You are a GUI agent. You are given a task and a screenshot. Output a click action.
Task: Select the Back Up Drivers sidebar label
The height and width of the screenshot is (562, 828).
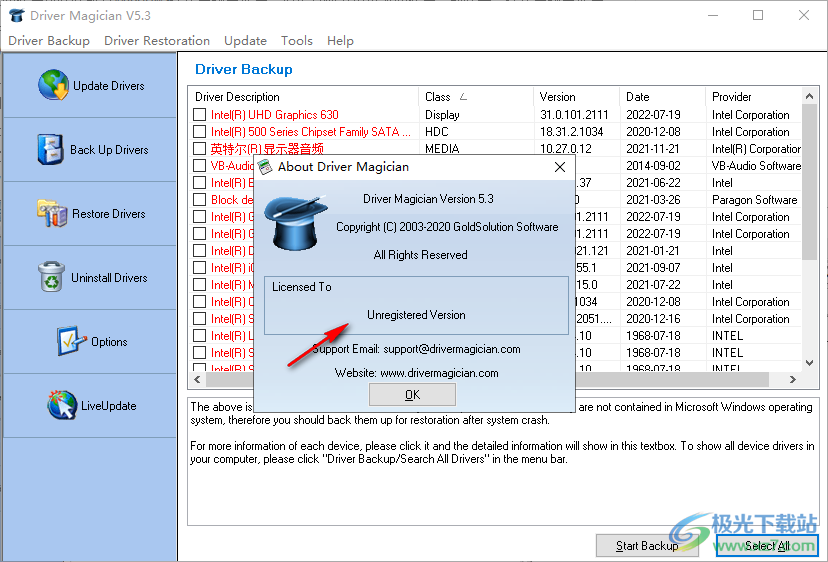(x=109, y=149)
